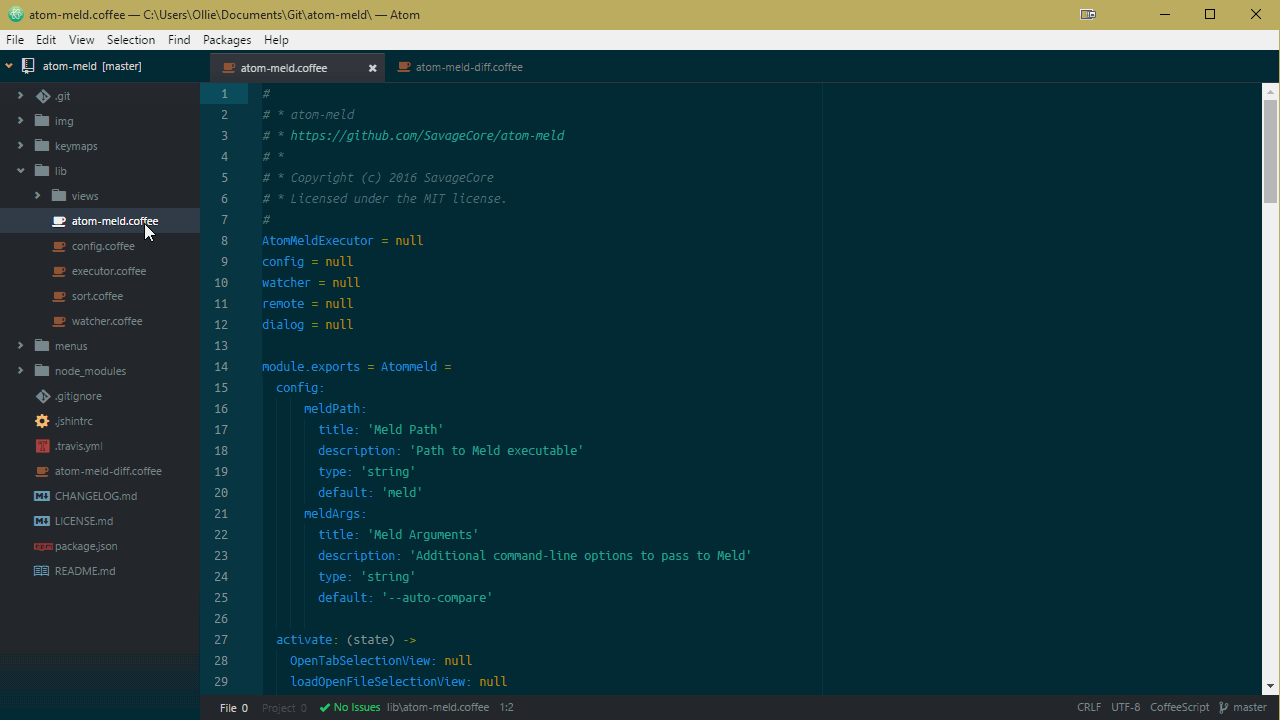Click the master branch label in status bar

[1250, 707]
